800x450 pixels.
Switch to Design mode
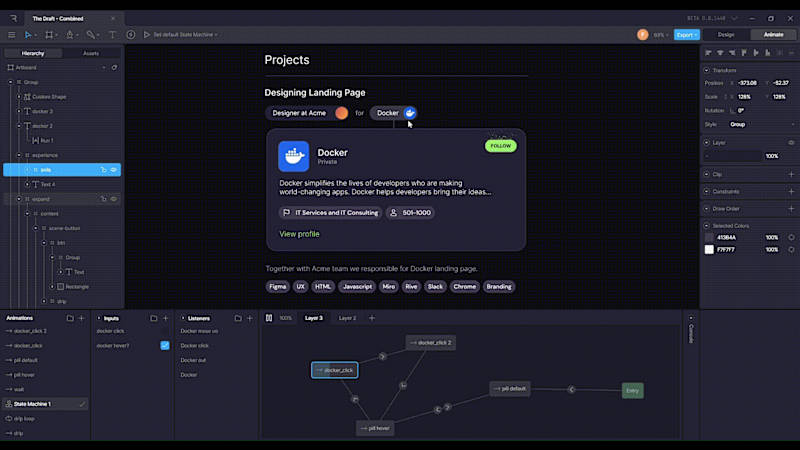point(726,35)
